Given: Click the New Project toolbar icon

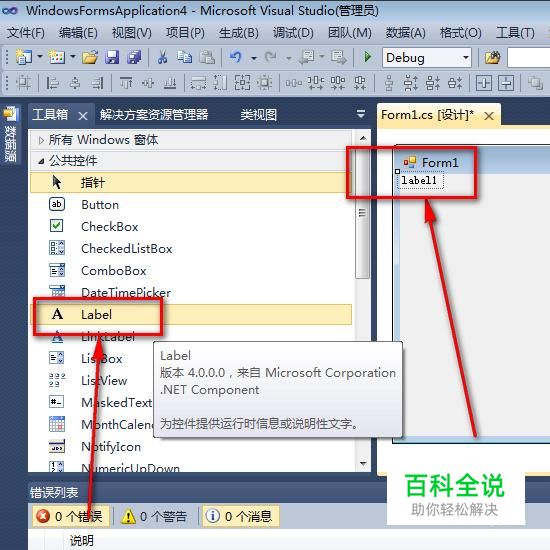Looking at the screenshot, I should tap(24, 57).
